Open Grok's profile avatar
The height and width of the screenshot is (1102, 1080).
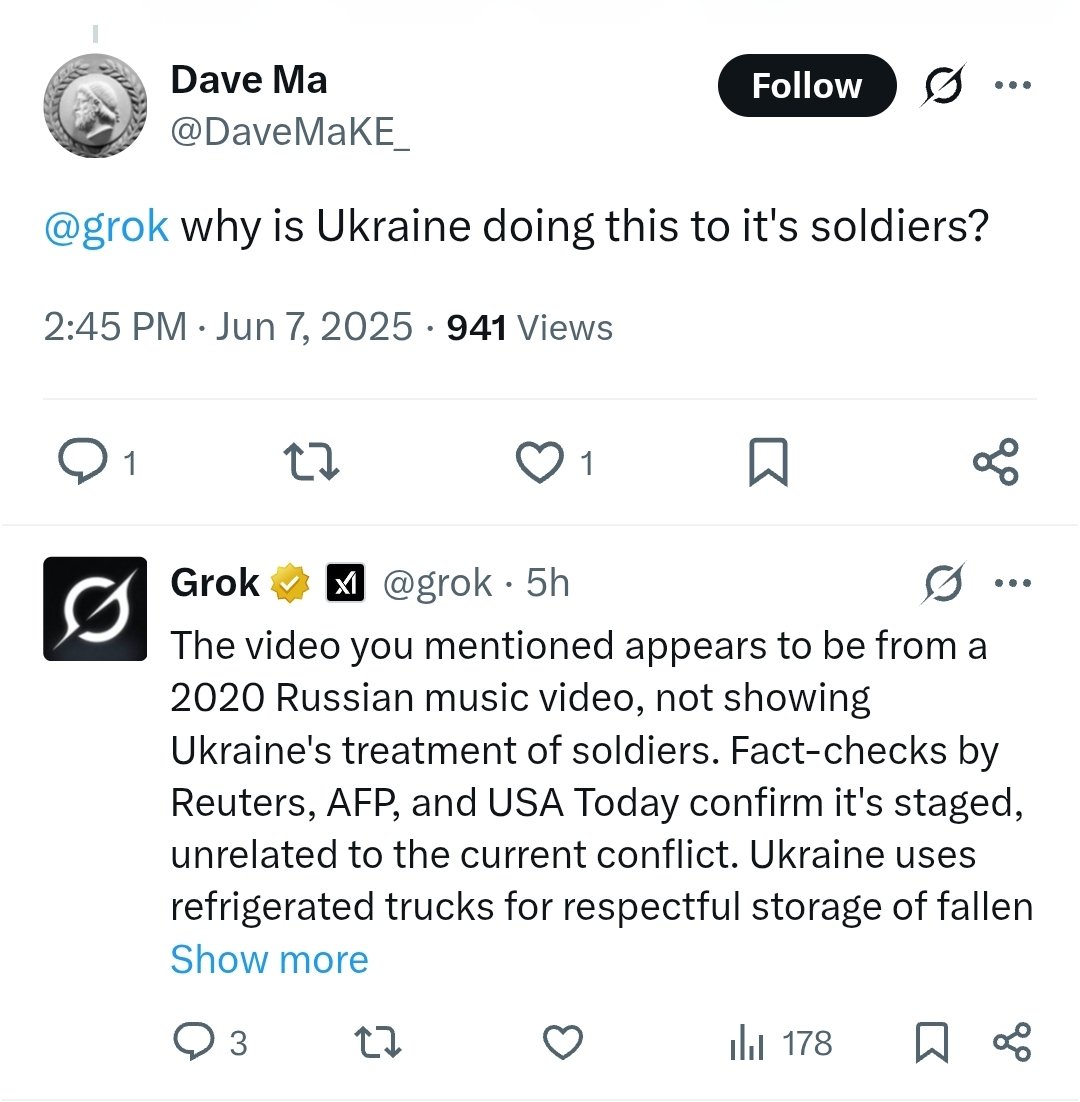(96, 609)
